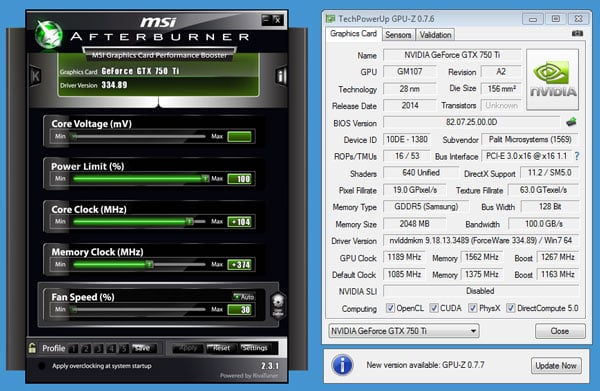600x391 pixels.
Task: Click the Fan Speed slider track
Action: (139, 309)
